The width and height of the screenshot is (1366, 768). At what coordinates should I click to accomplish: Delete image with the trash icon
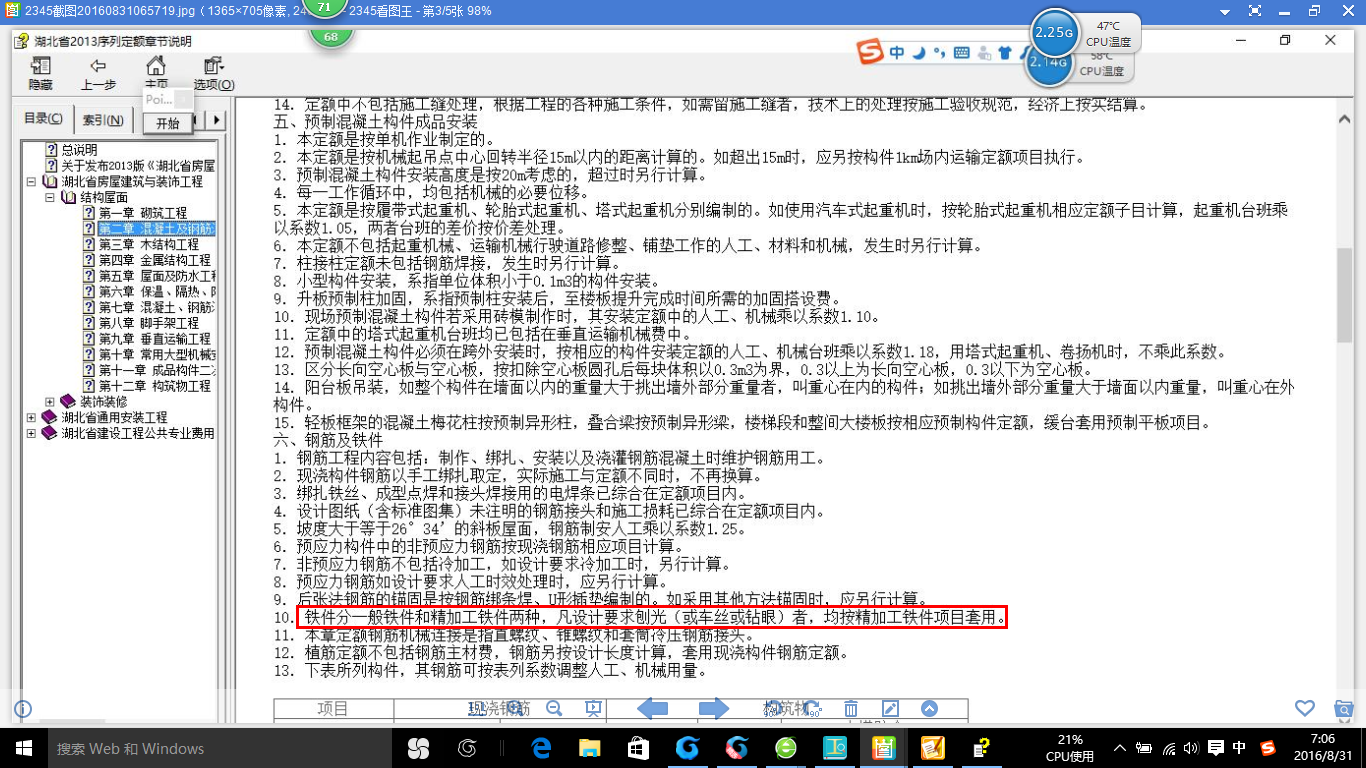click(851, 708)
